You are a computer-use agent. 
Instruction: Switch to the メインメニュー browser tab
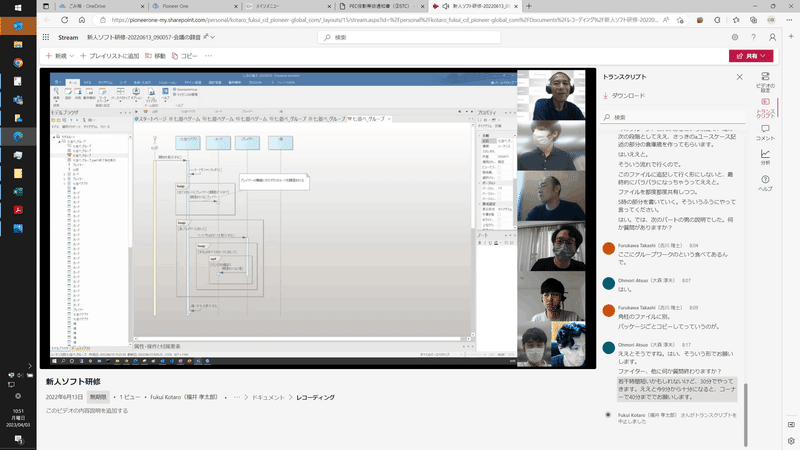(288, 6)
